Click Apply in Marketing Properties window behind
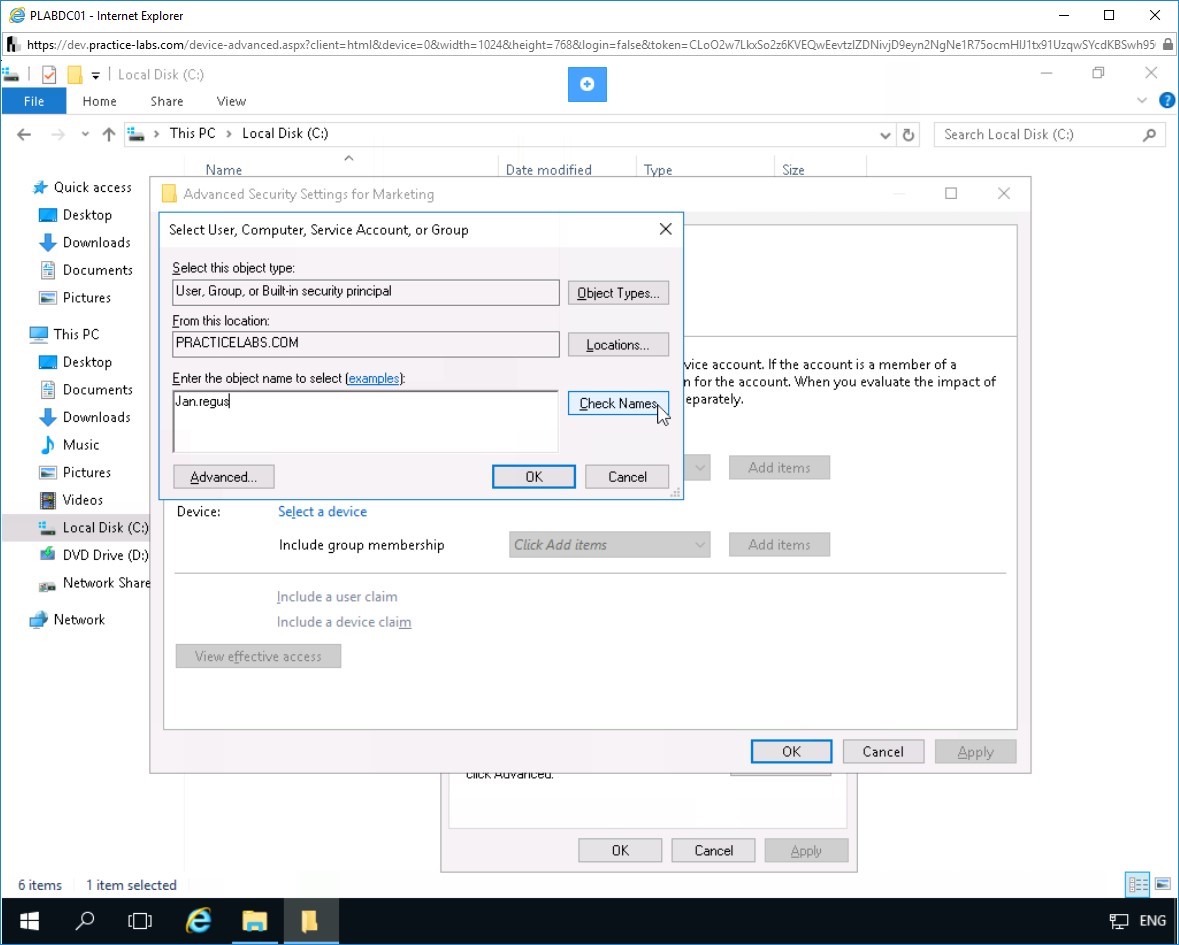1179x945 pixels. point(806,850)
